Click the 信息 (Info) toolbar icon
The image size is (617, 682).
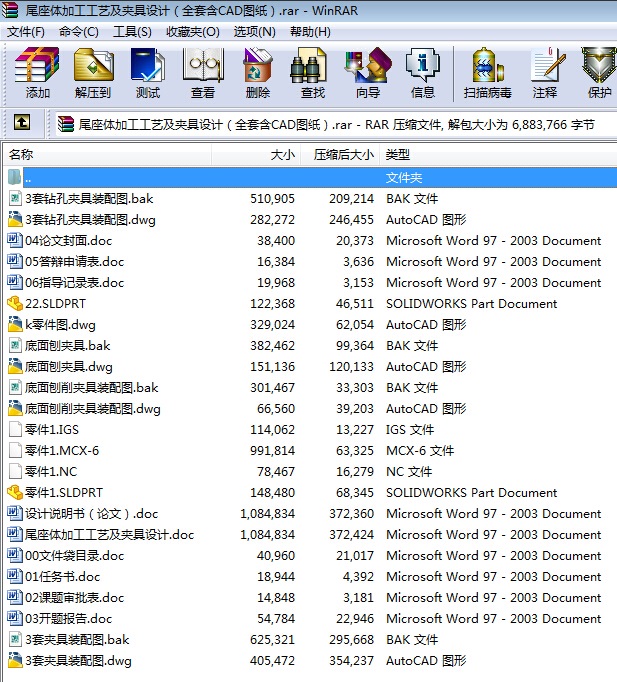423,65
